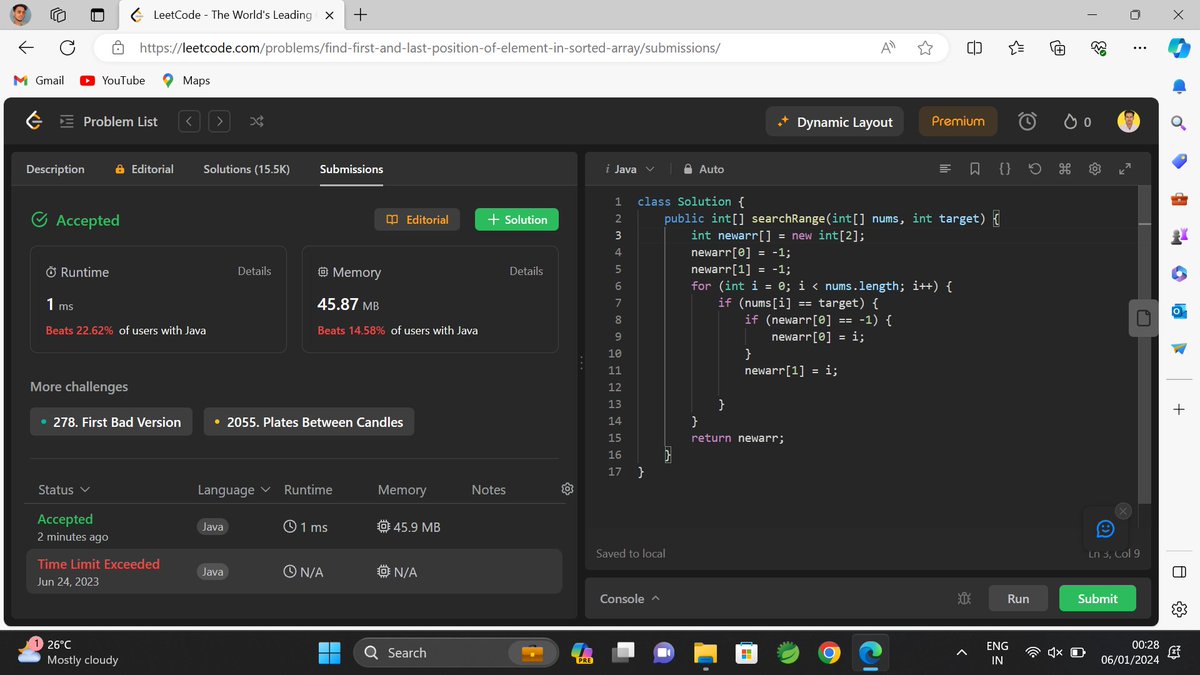Click the browser address bar URL

click(x=430, y=47)
